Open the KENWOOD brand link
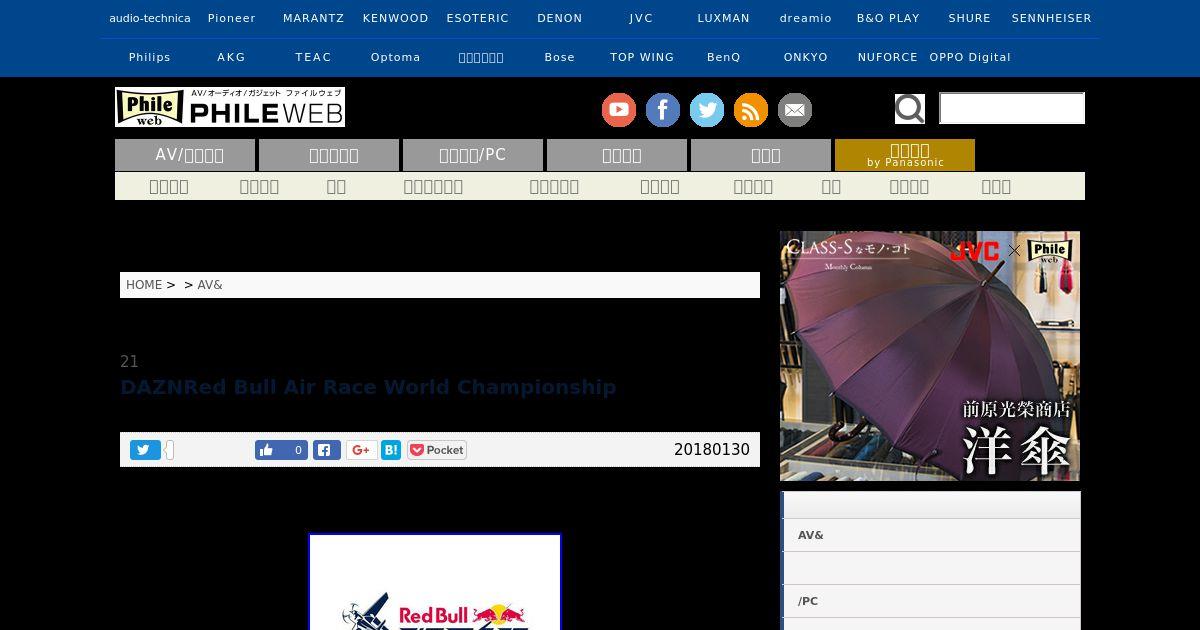Viewport: 1200px width, 630px height. coord(396,18)
